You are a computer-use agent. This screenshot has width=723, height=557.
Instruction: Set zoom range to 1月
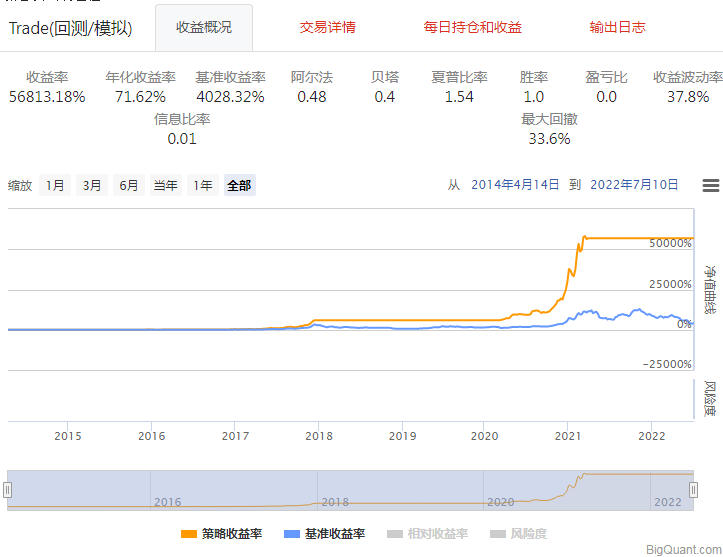click(x=55, y=185)
